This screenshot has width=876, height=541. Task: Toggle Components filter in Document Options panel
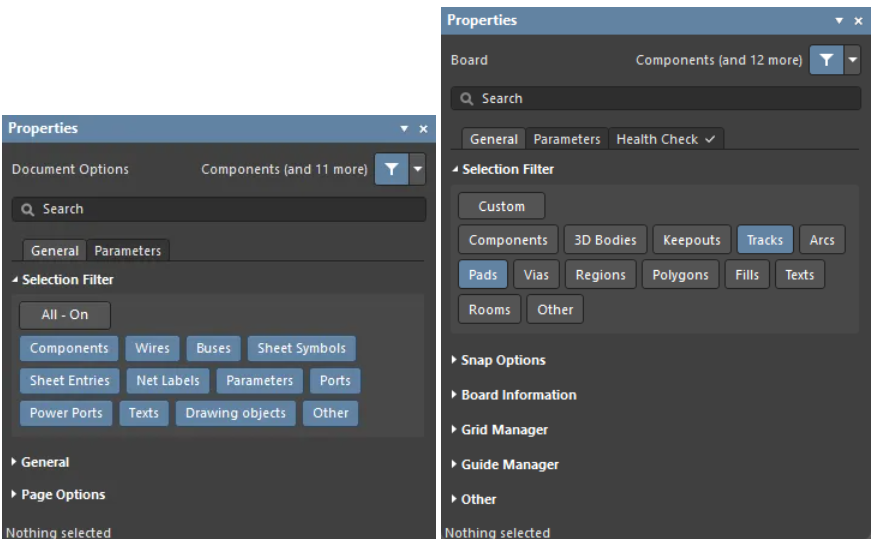[69, 348]
